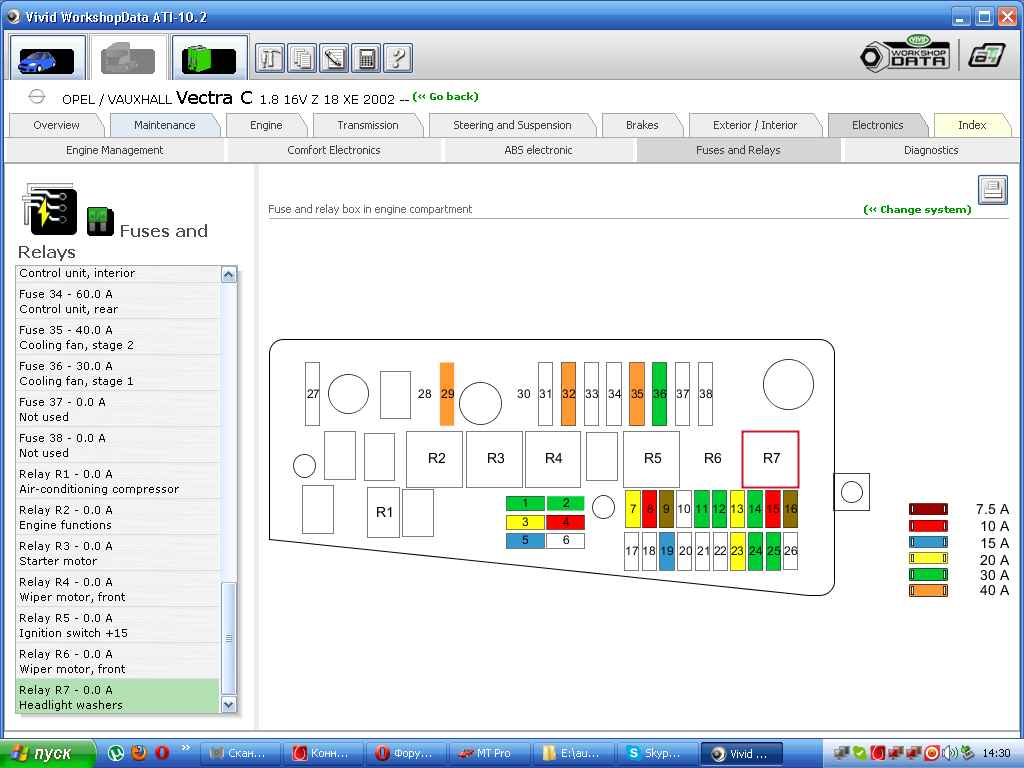Open the green manual book icon

tap(210, 59)
